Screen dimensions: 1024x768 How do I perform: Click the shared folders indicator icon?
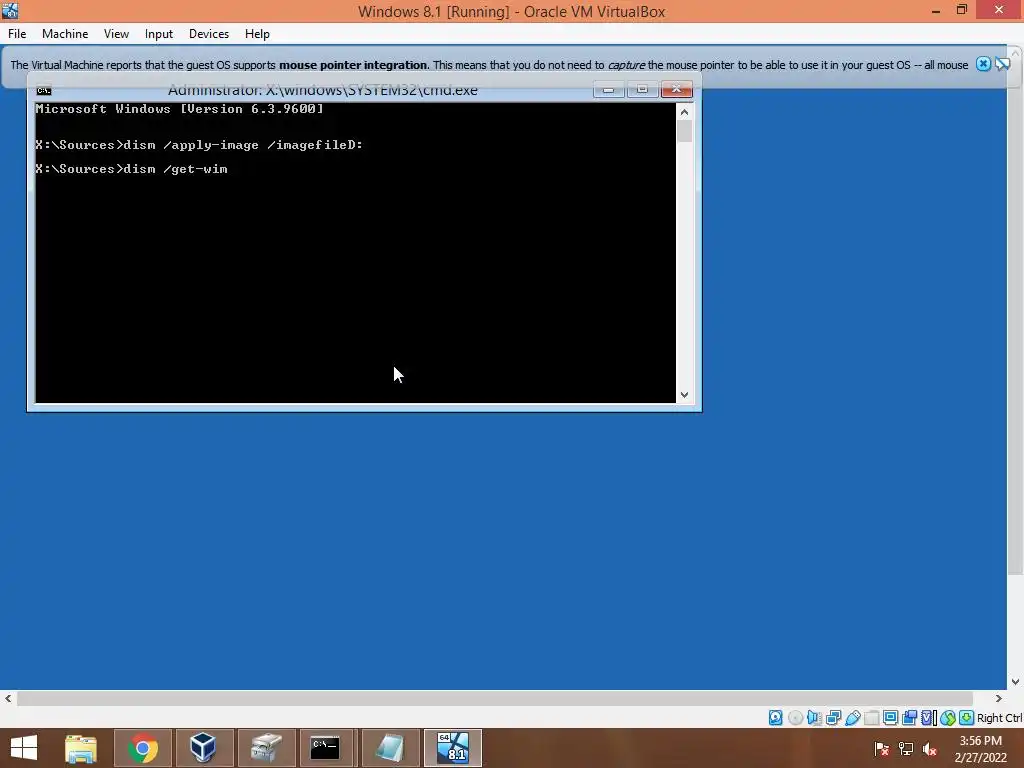(x=871, y=718)
